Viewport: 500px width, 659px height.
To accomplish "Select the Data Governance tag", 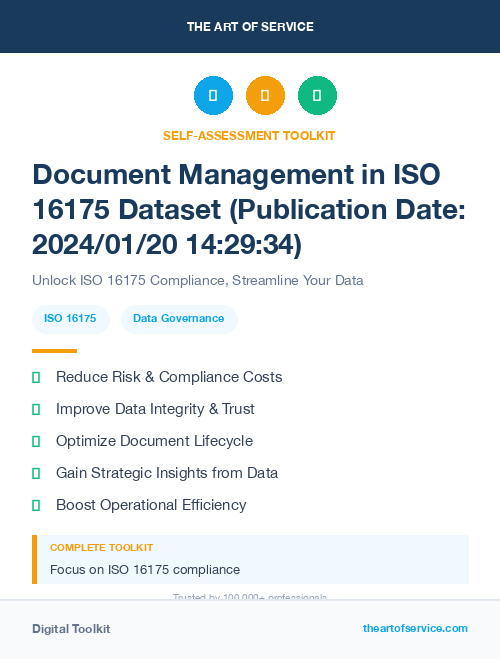I will [x=179, y=319].
